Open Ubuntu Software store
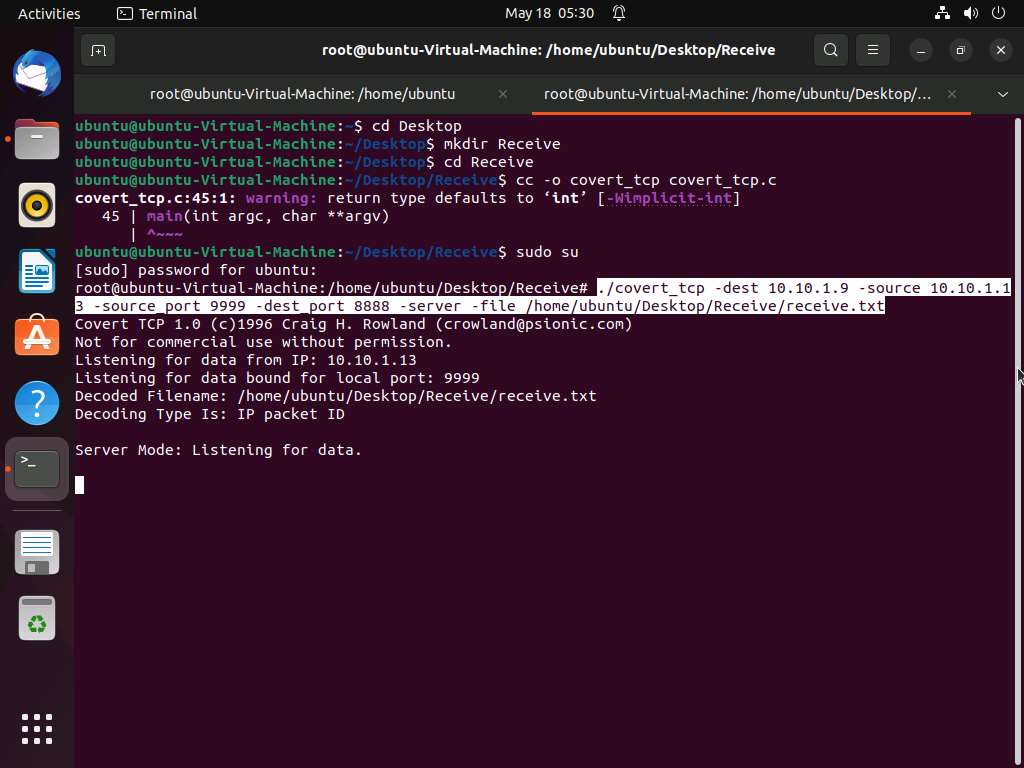The width and height of the screenshot is (1024, 768). point(37,337)
